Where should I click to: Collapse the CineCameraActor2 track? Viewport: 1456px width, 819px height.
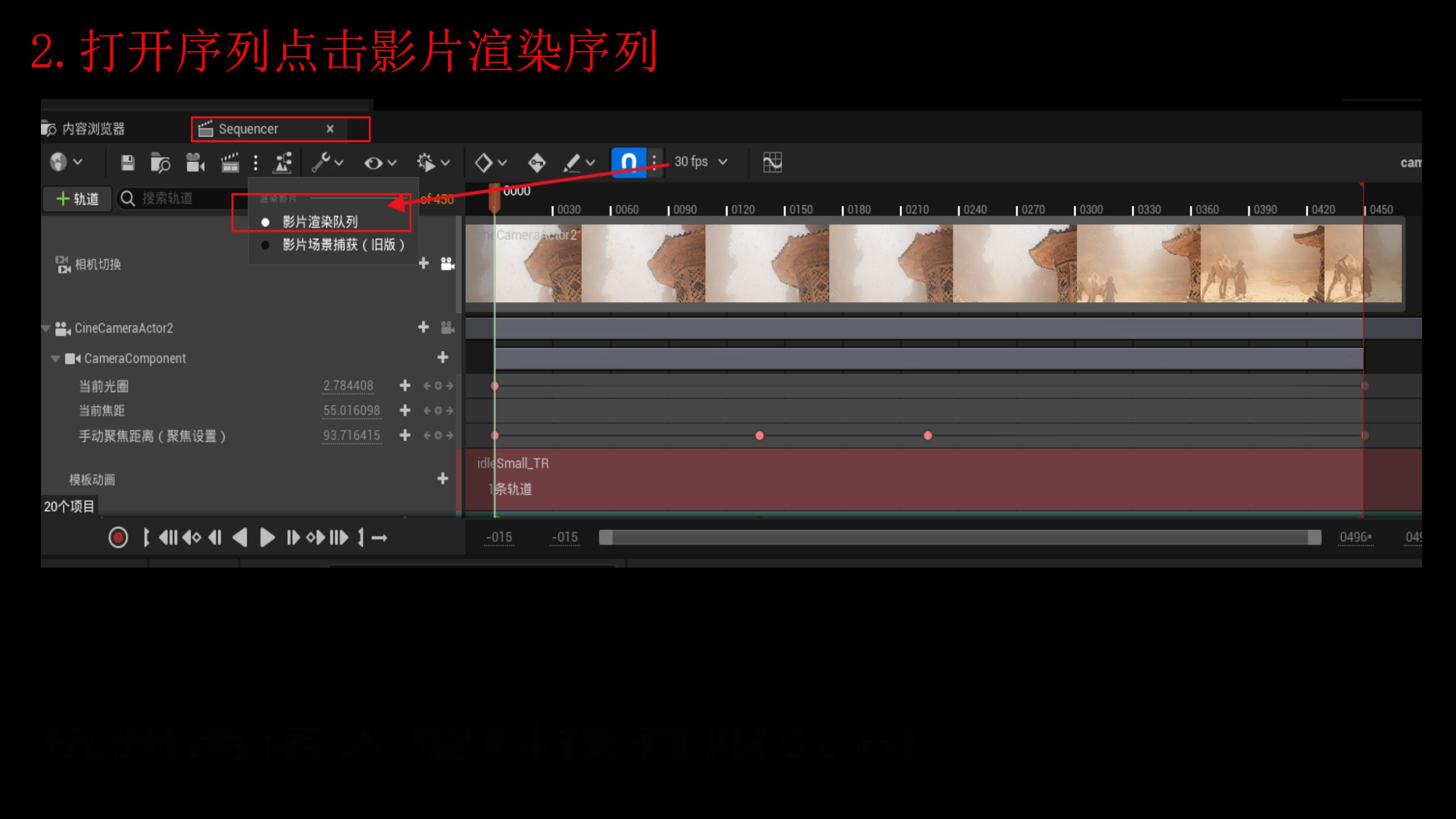(46, 328)
